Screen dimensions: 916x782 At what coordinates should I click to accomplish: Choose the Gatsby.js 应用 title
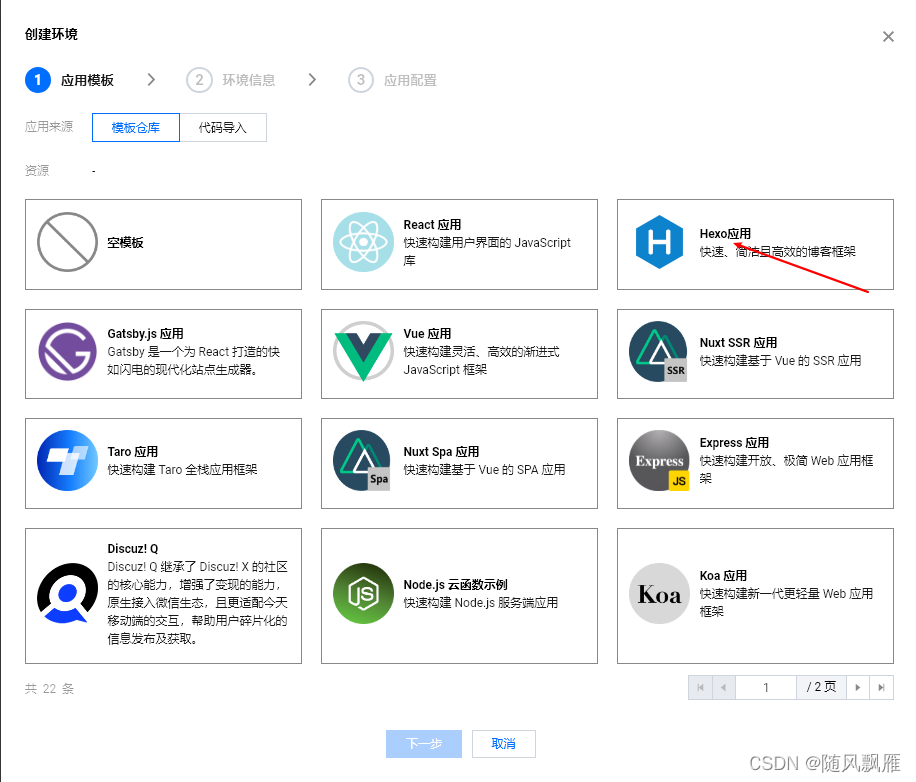coord(145,333)
